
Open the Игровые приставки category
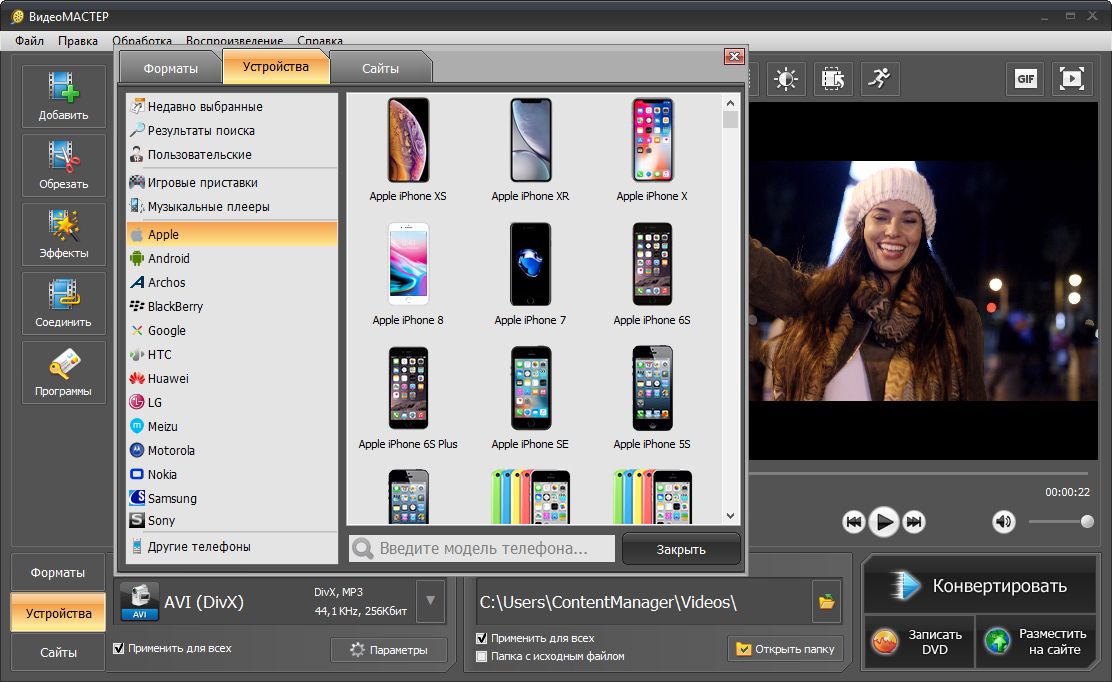click(232, 182)
